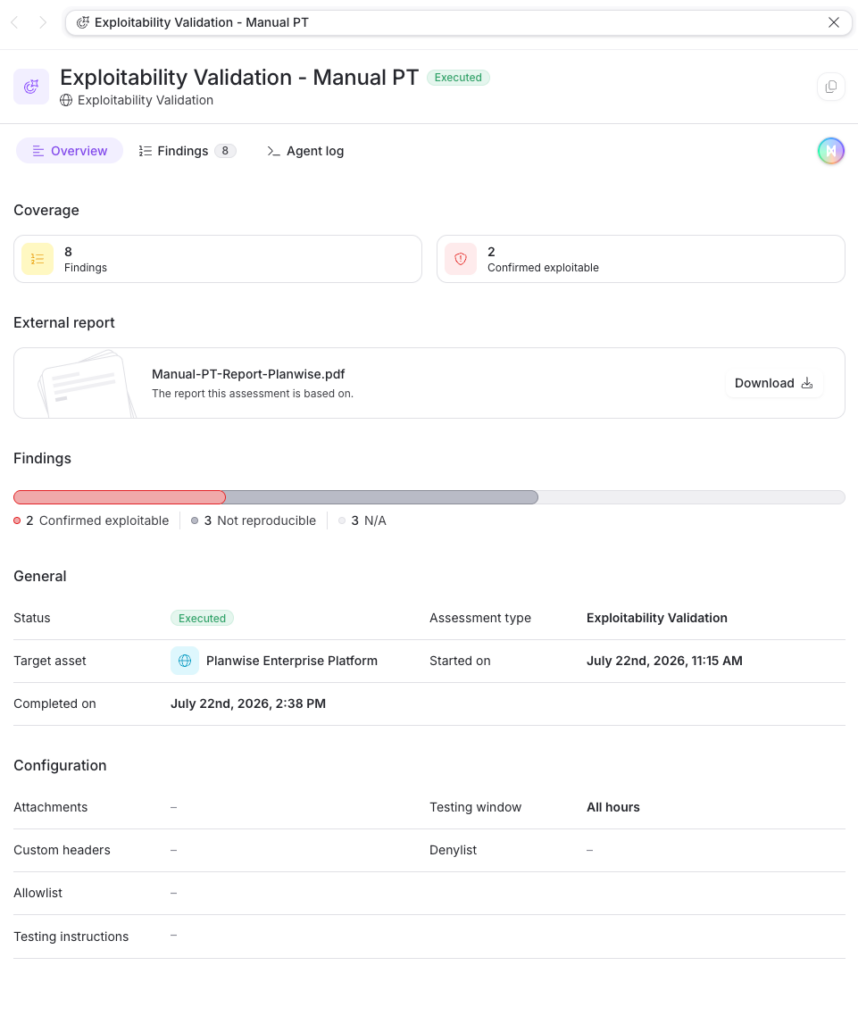
Task: Click the yellow findings list icon
Action: [37, 259]
